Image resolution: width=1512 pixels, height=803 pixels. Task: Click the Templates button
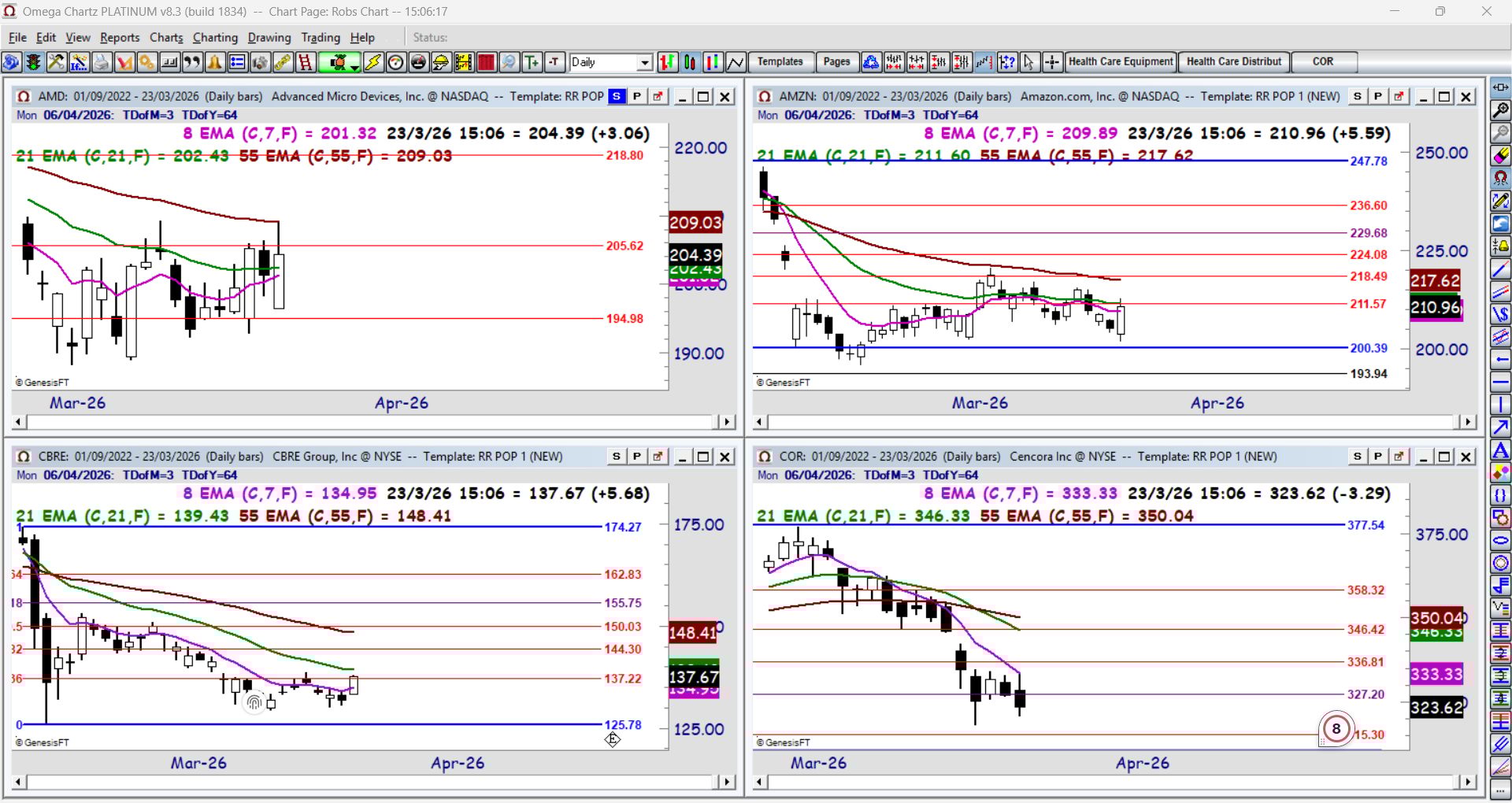click(780, 61)
